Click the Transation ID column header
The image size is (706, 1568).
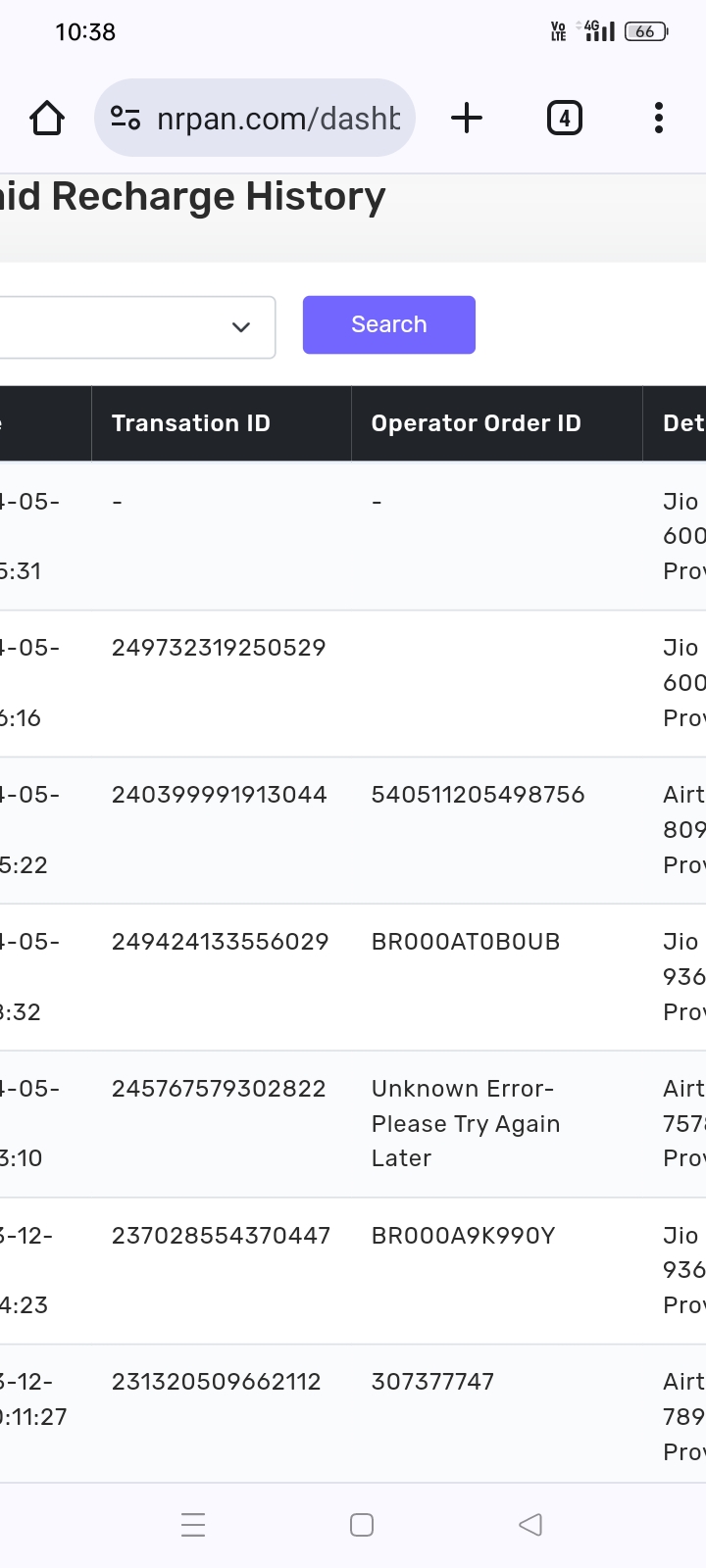tap(191, 423)
